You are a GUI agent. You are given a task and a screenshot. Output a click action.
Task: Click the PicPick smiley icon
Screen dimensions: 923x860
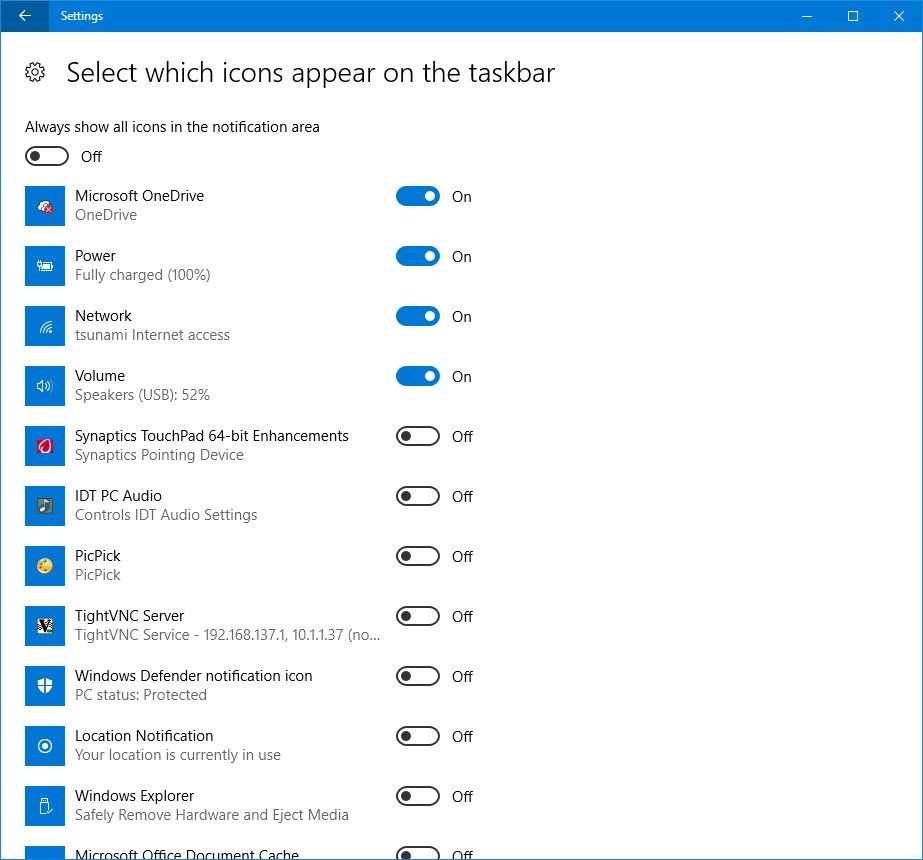click(x=44, y=566)
